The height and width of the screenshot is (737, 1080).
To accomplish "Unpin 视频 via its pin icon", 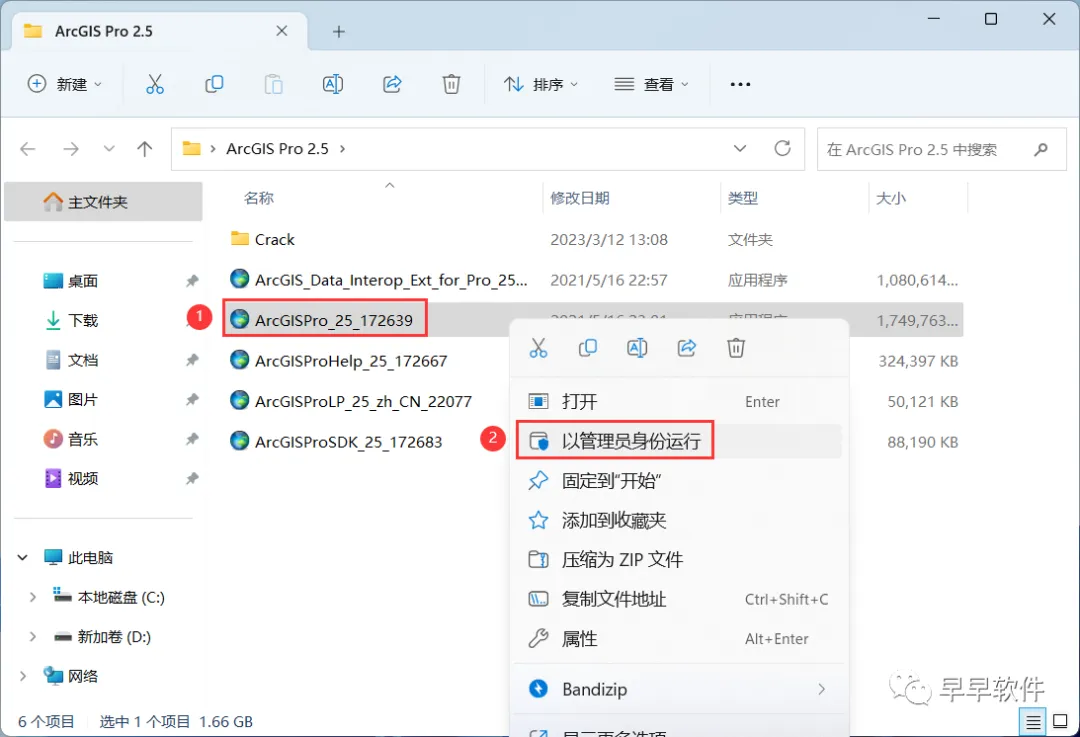I will pos(192,478).
